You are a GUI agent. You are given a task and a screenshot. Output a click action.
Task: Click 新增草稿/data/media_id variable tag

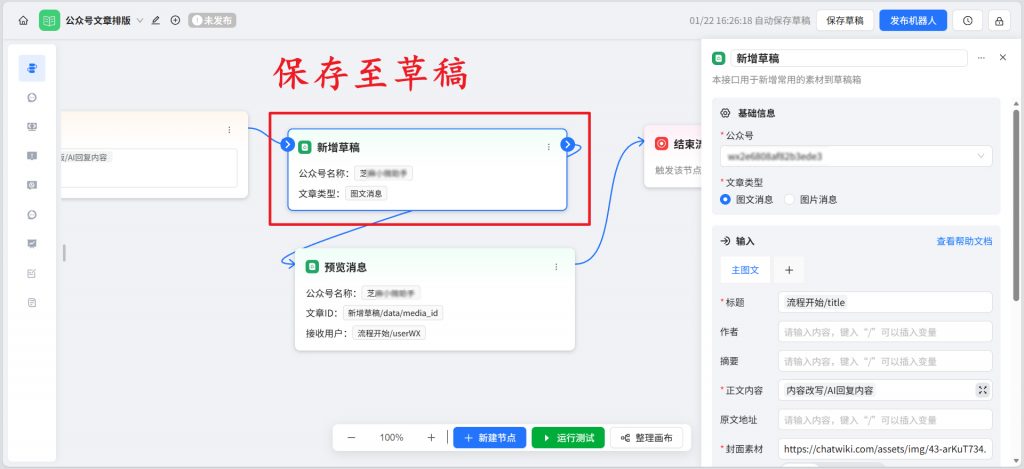click(393, 314)
